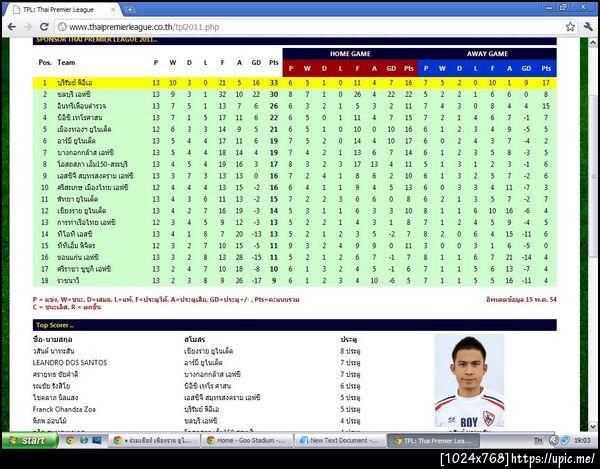Click the scrollbar down arrow
This screenshot has width=600, height=469.
pos(593,425)
